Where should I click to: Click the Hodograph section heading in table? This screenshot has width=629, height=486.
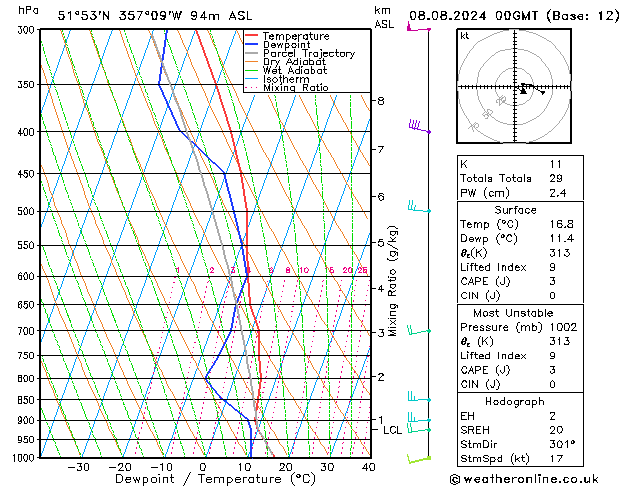[x=517, y=401]
